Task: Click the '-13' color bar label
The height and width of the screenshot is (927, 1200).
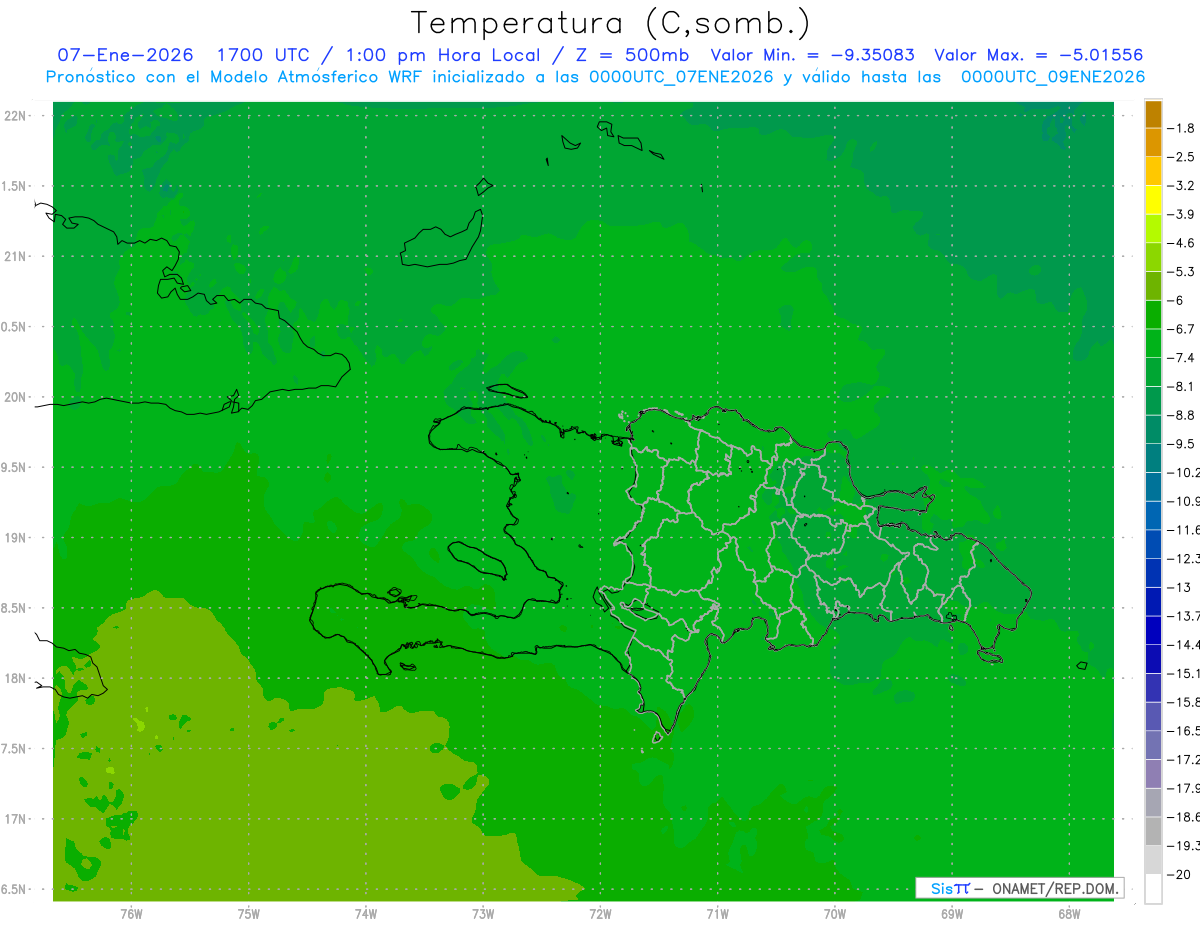Action: click(x=1177, y=587)
